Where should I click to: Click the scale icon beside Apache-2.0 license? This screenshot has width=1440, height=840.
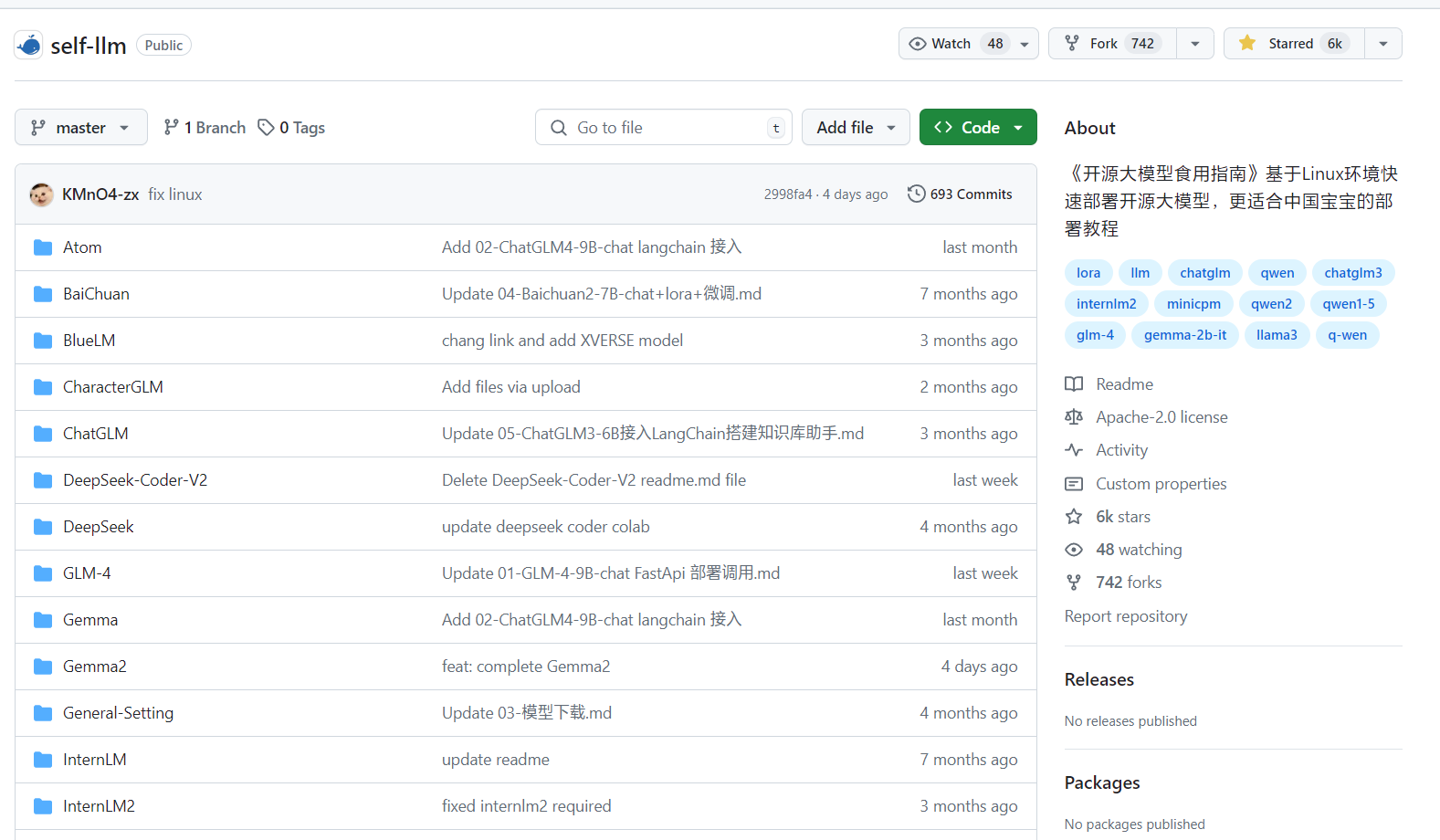tap(1074, 417)
